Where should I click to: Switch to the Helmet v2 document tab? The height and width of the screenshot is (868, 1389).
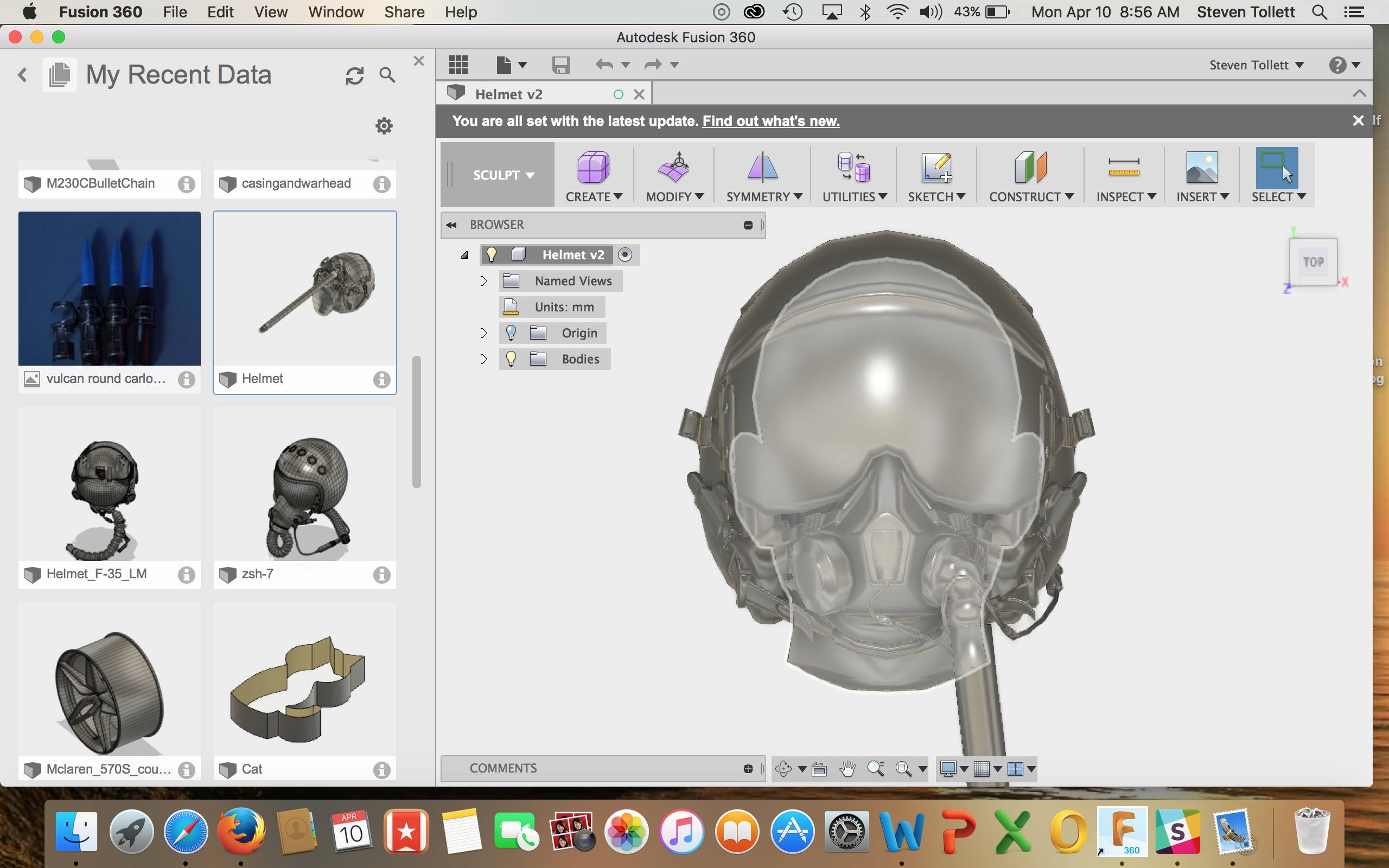click(x=508, y=94)
